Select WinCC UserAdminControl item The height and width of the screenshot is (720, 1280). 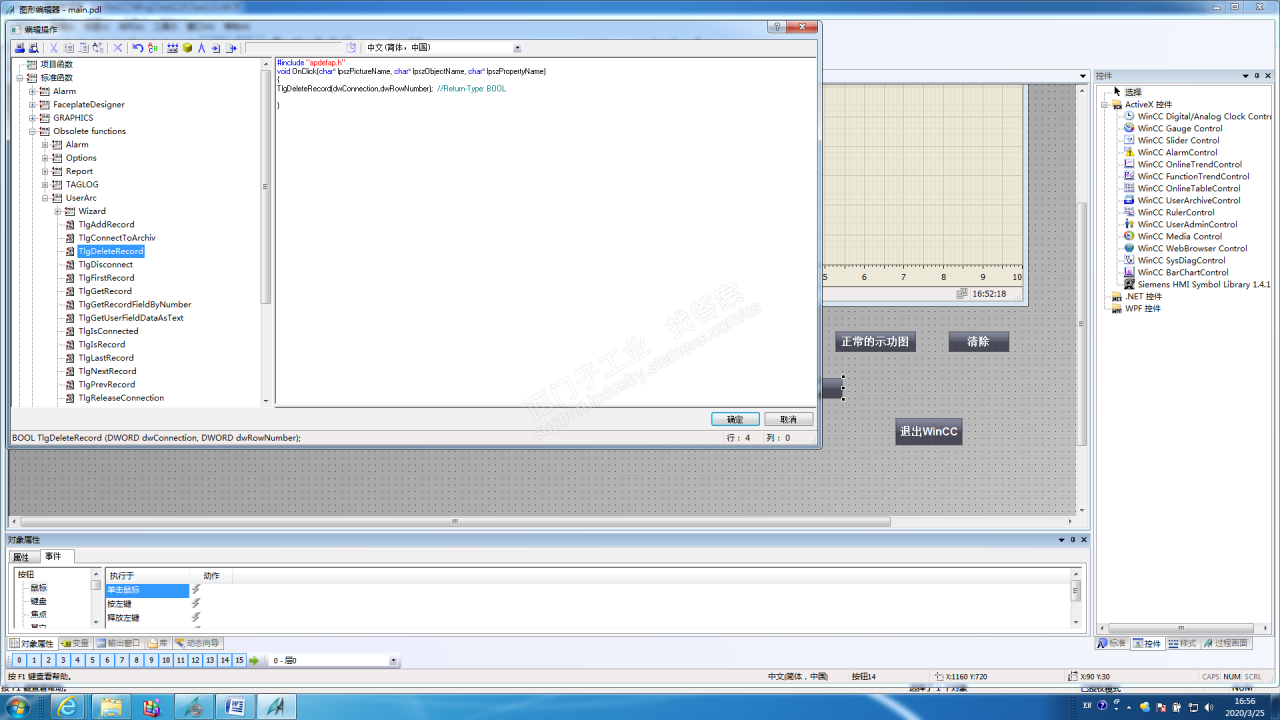(x=1187, y=224)
